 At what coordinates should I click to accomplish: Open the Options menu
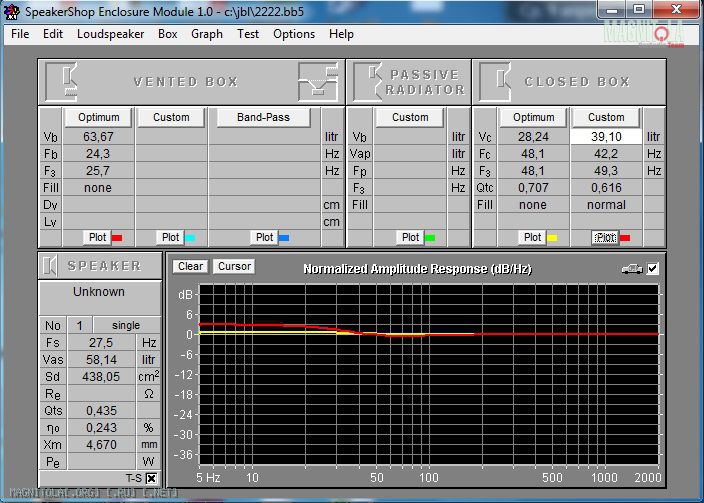coord(294,33)
